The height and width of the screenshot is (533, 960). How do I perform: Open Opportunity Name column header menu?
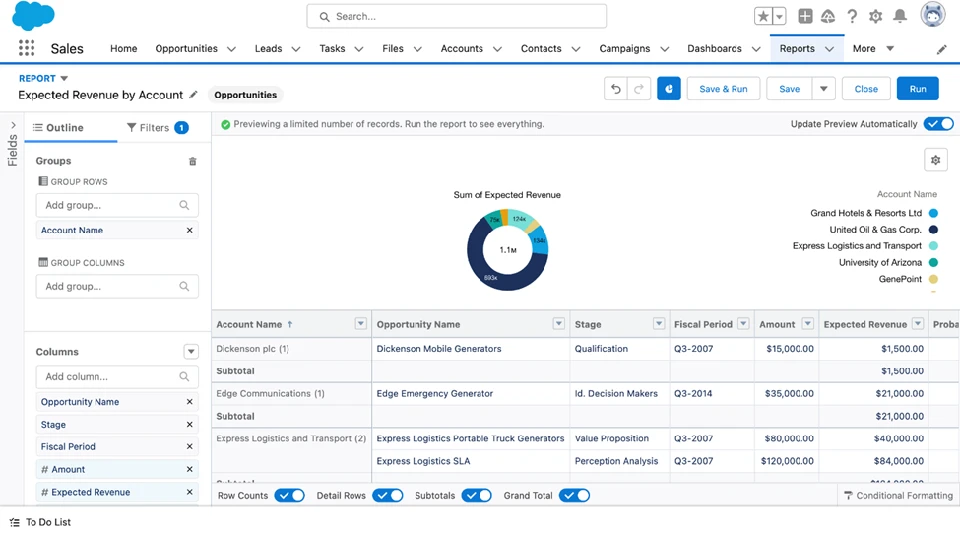(x=558, y=324)
